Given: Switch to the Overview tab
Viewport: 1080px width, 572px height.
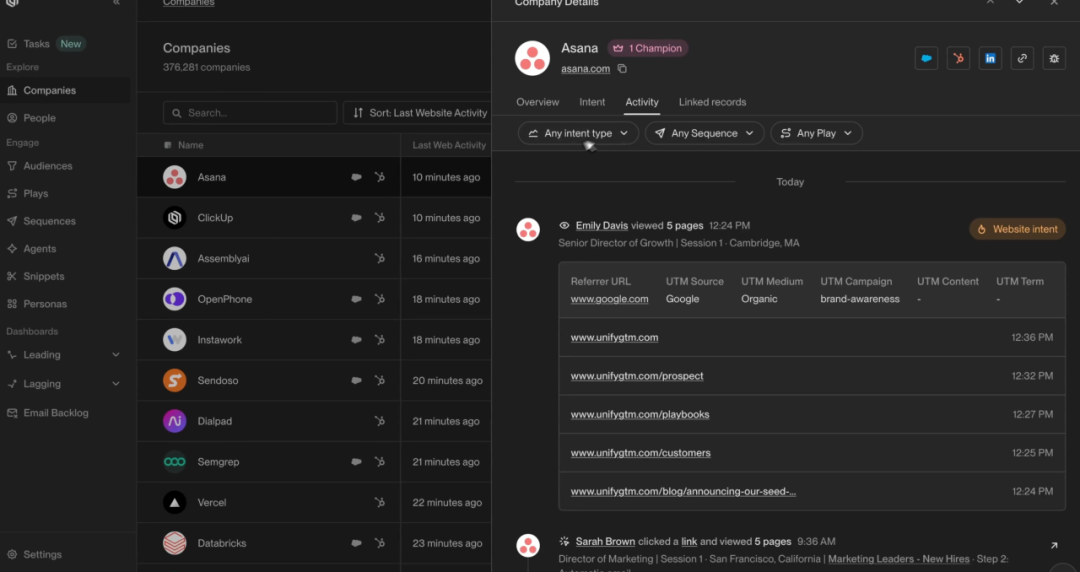Looking at the screenshot, I should click(x=537, y=102).
